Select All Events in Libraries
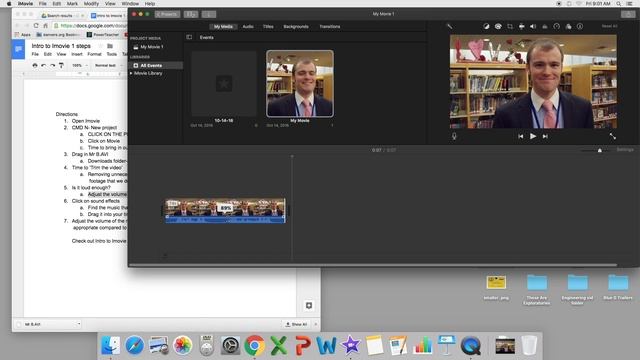The height and width of the screenshot is (360, 640). 155,65
